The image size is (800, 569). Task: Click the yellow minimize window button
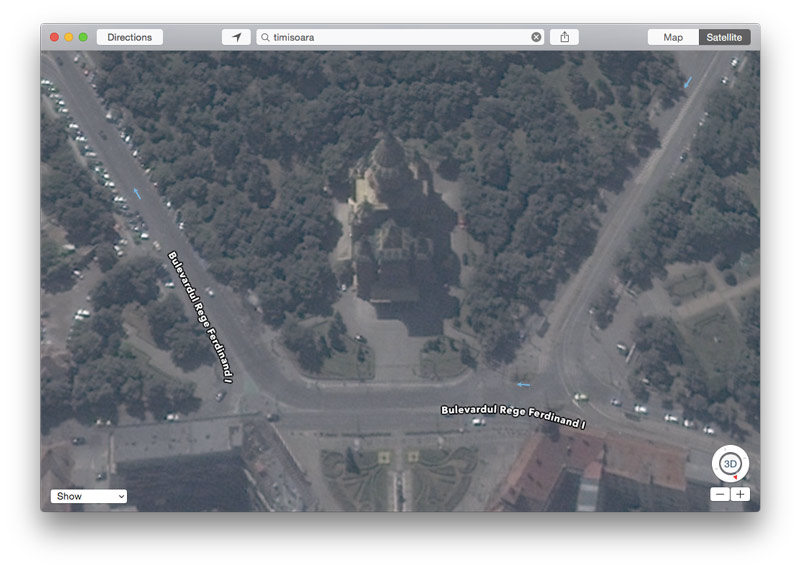69,37
